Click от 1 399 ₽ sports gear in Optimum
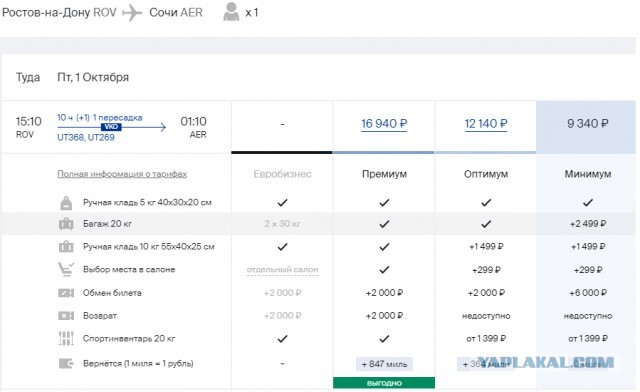Screen dimensions: 640x392 coord(486,339)
